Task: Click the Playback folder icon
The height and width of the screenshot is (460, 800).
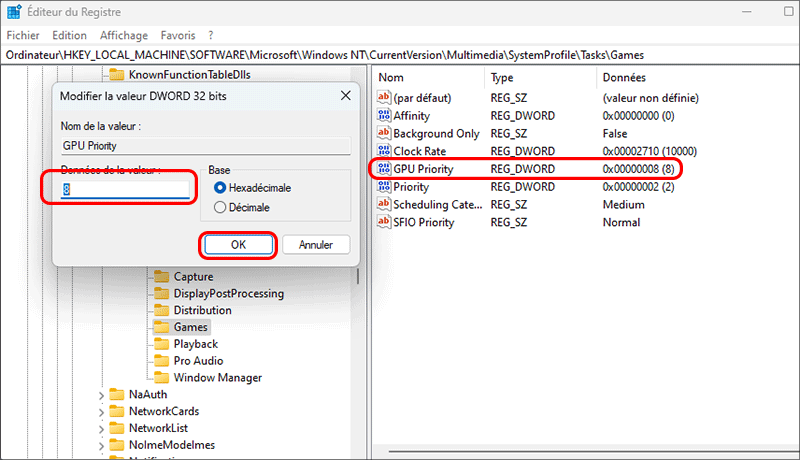Action: pyautogui.click(x=162, y=344)
